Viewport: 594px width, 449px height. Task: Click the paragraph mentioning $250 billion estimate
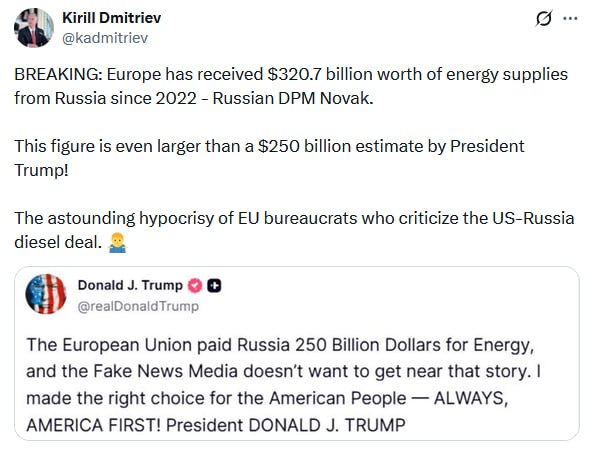click(269, 158)
